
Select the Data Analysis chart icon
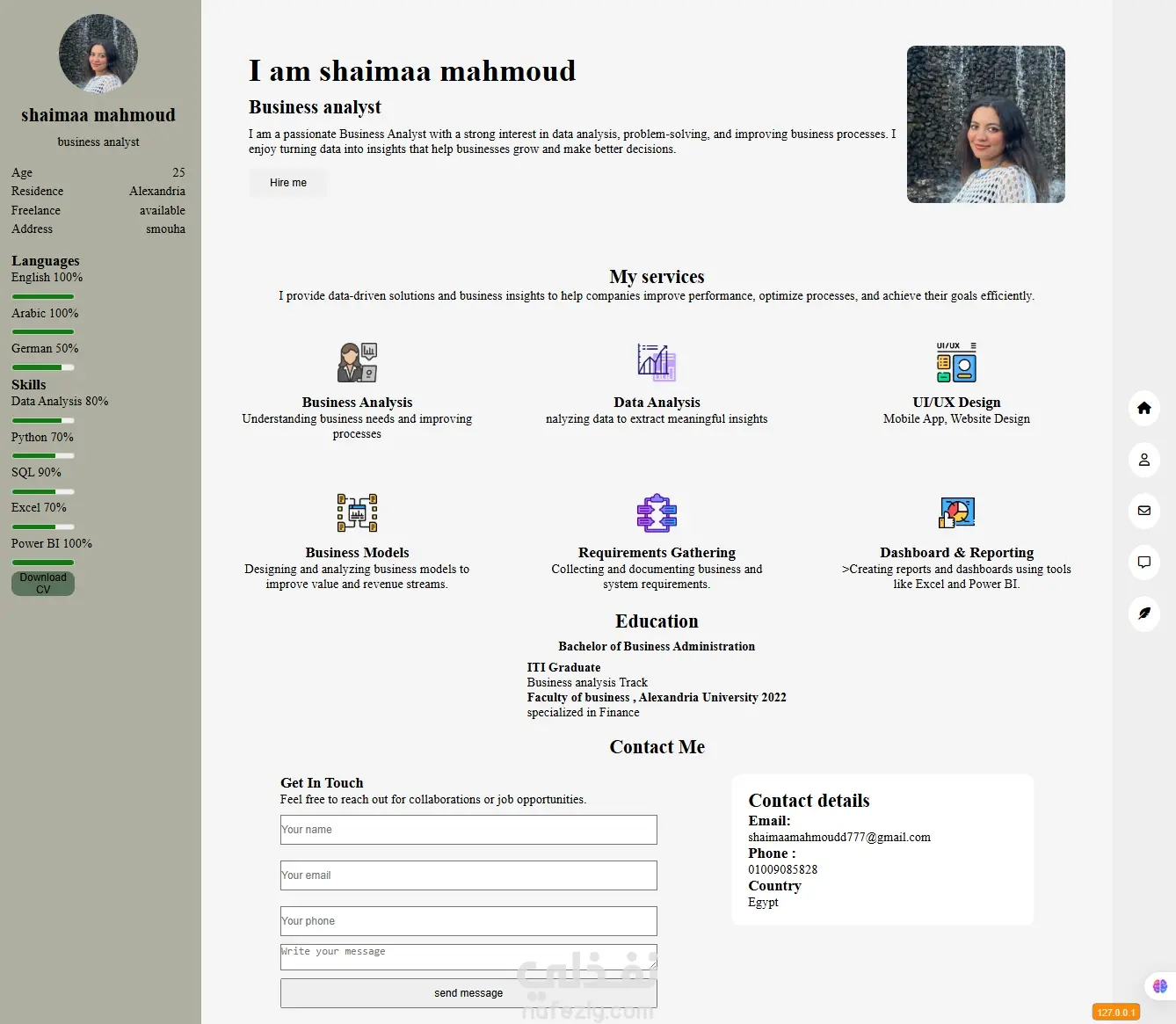pyautogui.click(x=657, y=362)
